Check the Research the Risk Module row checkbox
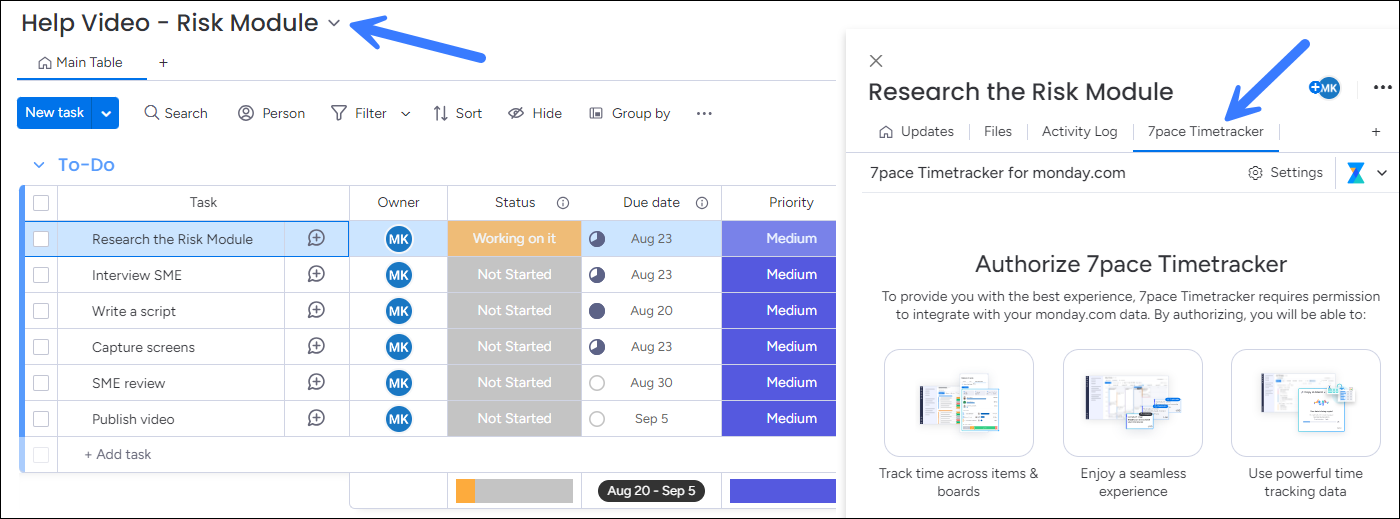Screen dimensions: 1400x519 (x=41, y=239)
